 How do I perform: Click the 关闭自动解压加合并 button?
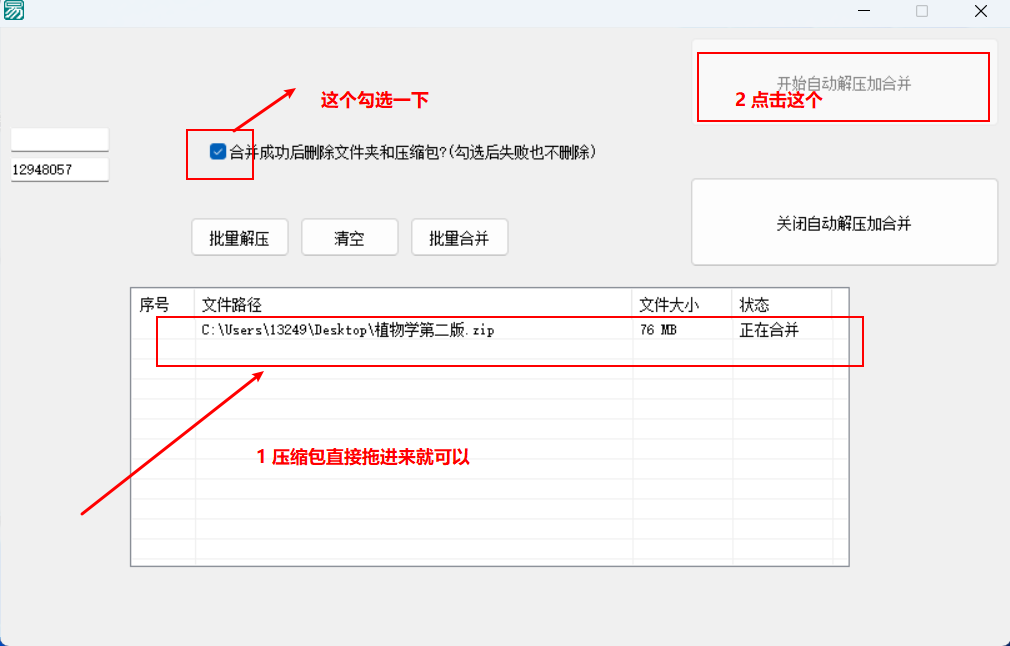click(x=843, y=221)
